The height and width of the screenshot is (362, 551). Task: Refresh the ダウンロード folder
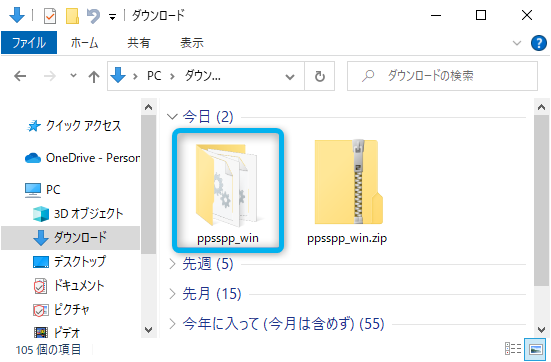click(x=319, y=76)
